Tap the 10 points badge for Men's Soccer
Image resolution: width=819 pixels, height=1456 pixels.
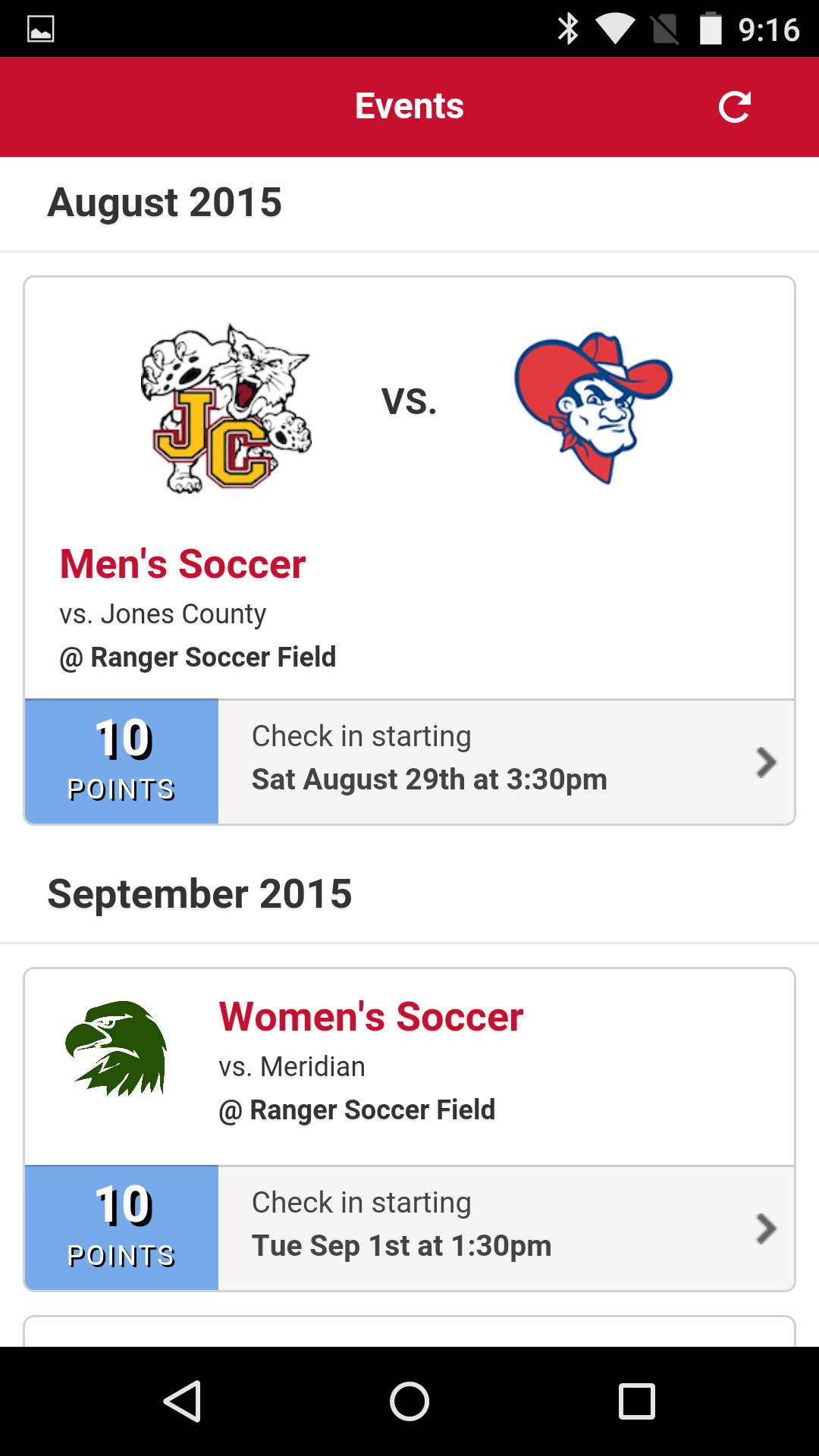122,761
